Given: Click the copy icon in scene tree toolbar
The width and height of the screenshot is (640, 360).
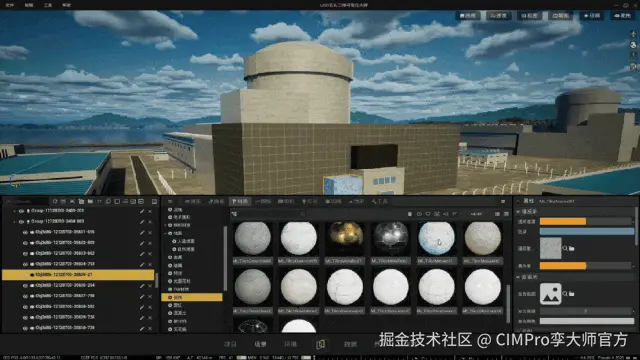Looking at the screenshot, I should click(108, 201).
